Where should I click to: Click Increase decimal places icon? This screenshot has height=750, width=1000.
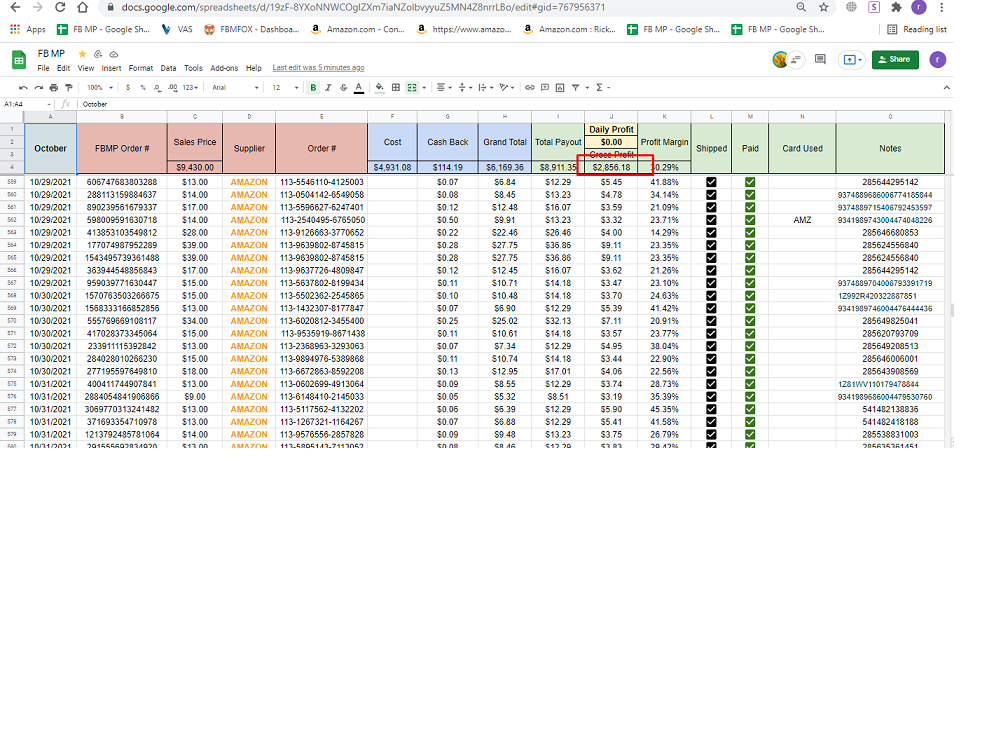[x=172, y=87]
